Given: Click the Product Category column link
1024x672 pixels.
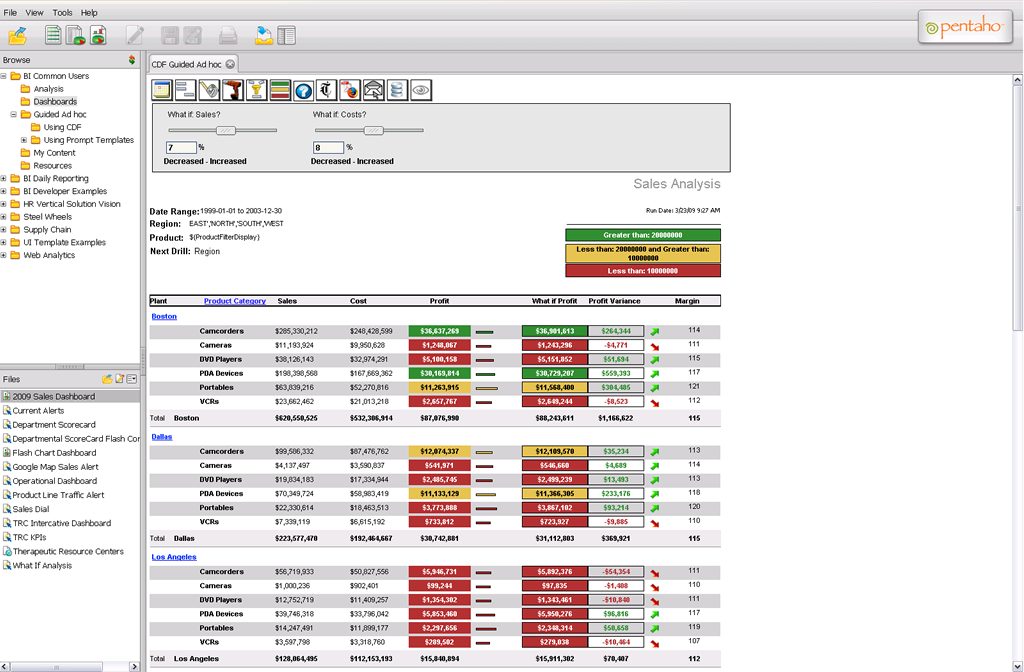Looking at the screenshot, I should pyautogui.click(x=234, y=301).
